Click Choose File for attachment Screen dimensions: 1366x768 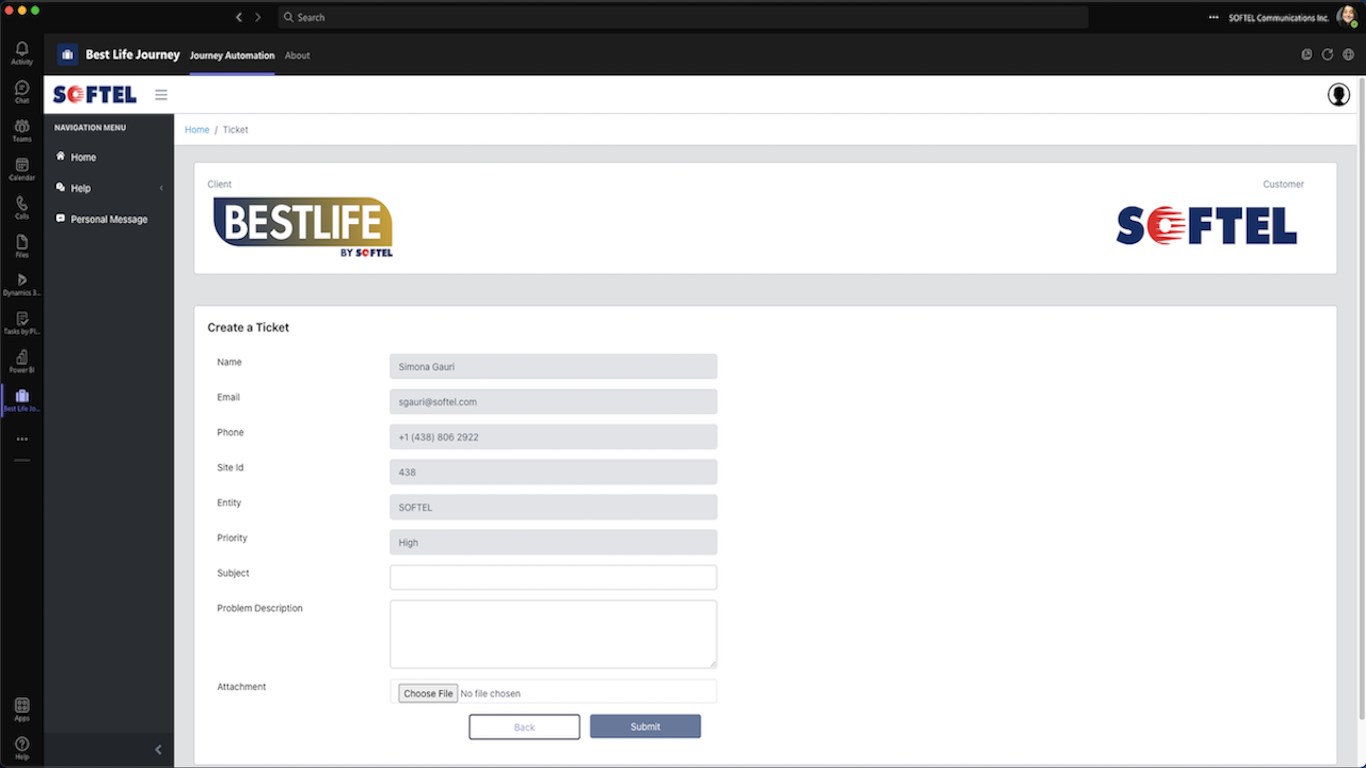tap(428, 693)
